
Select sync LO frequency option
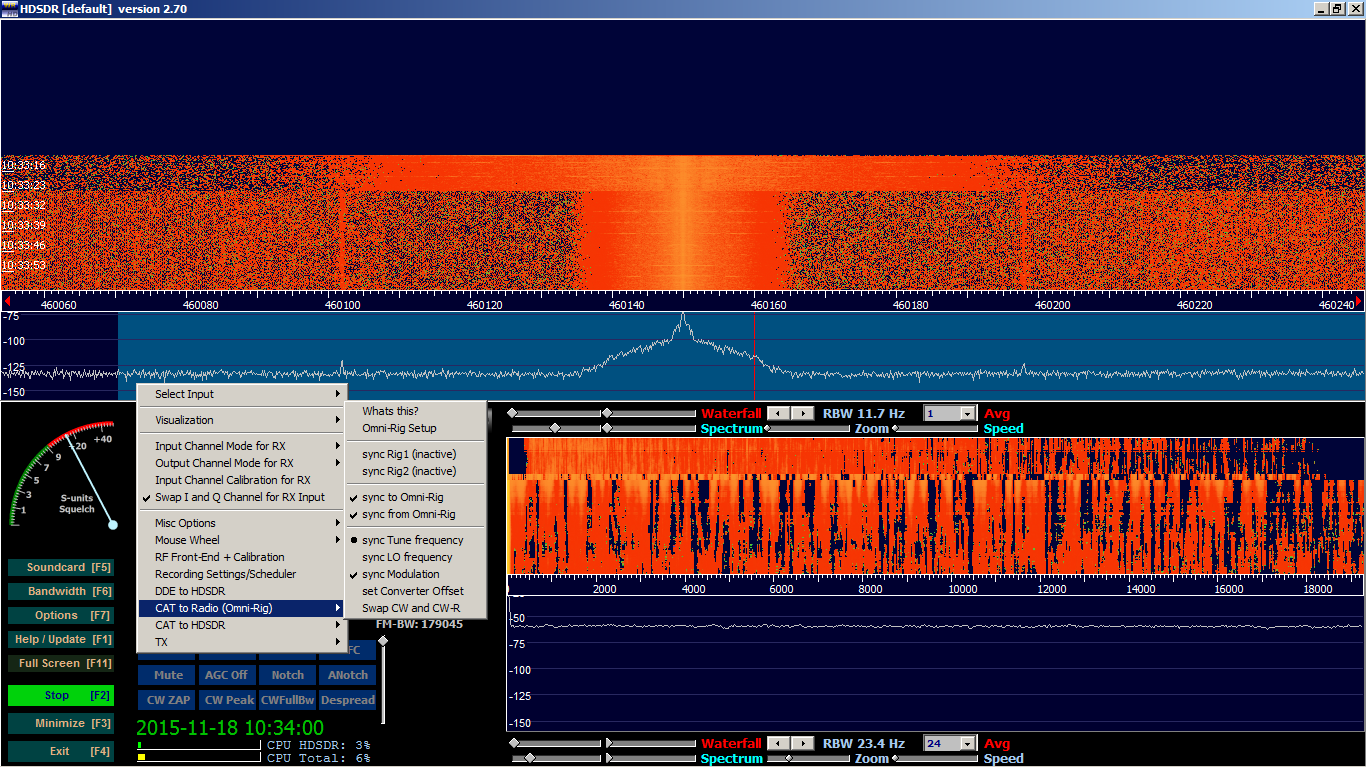pyautogui.click(x=415, y=557)
